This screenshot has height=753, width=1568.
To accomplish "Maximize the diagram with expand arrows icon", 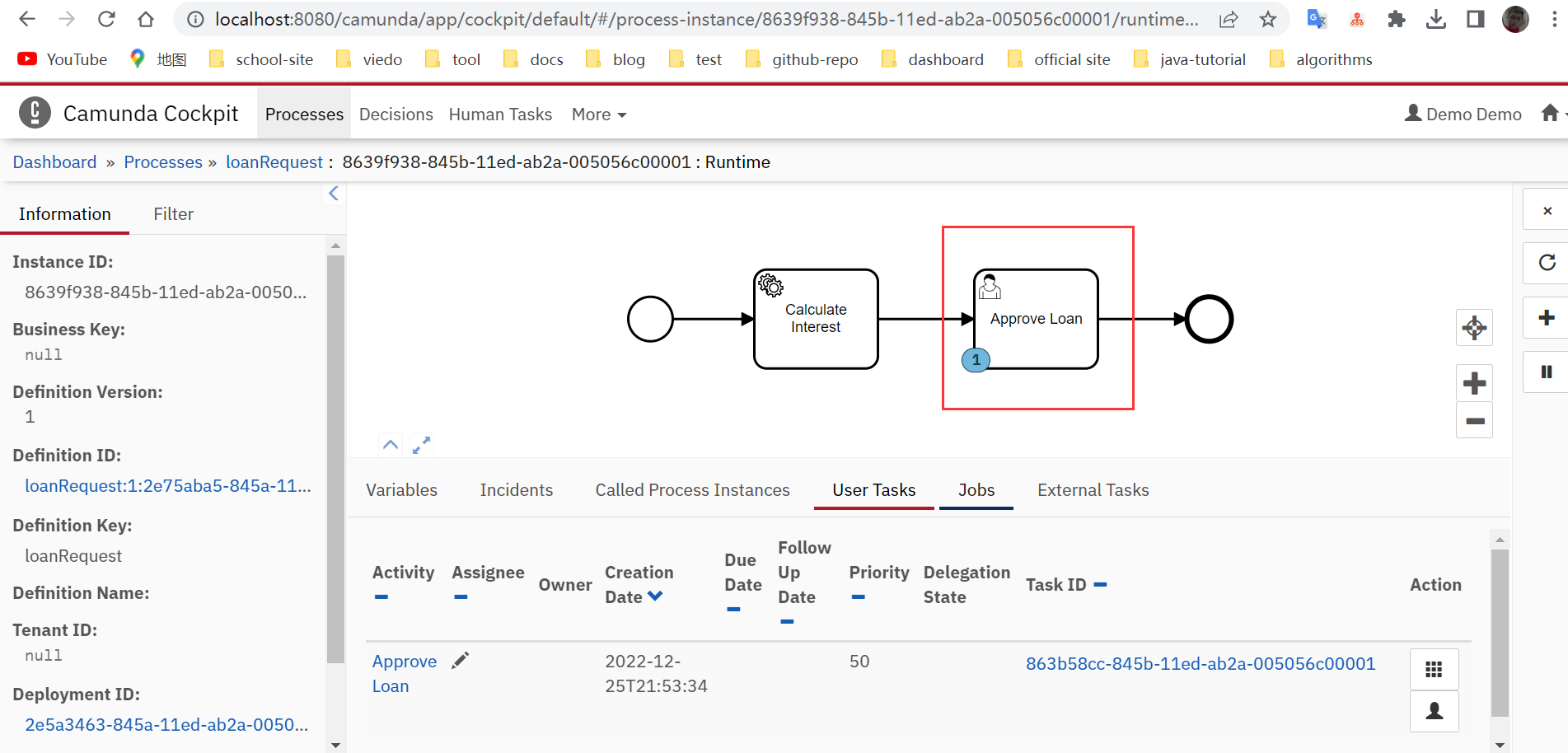I will [421, 445].
